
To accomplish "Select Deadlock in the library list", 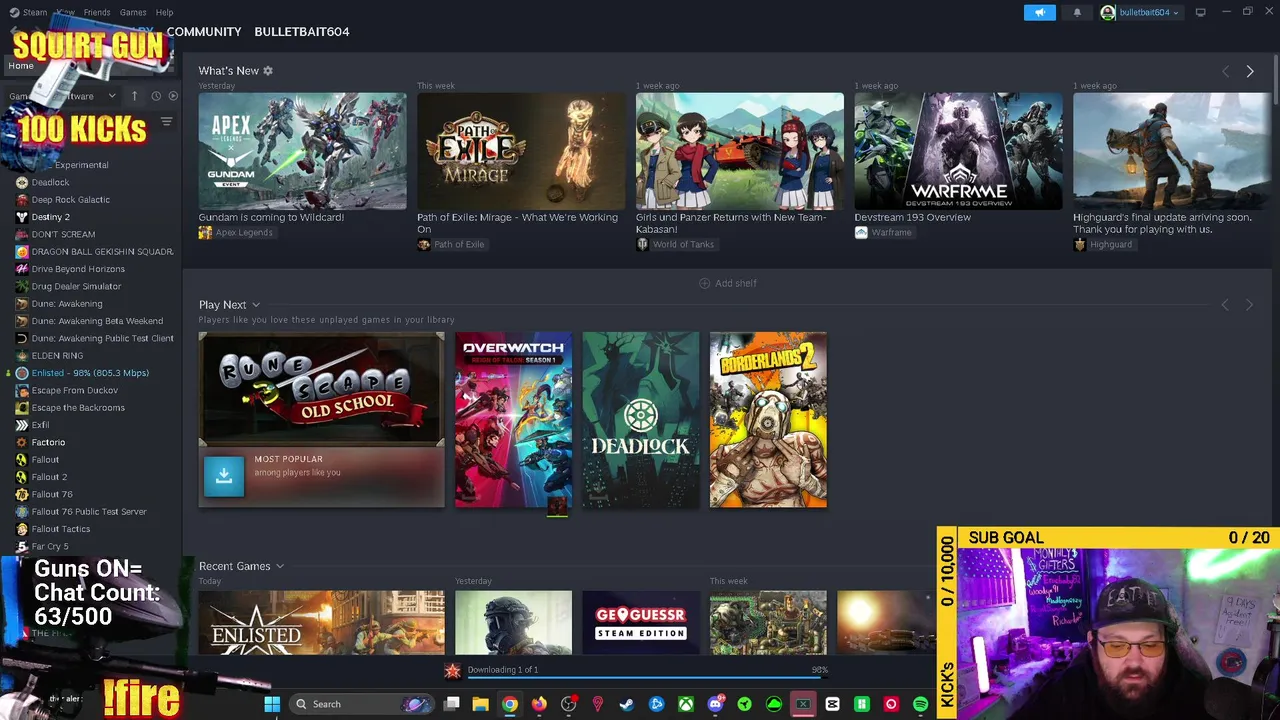I will (50, 182).
